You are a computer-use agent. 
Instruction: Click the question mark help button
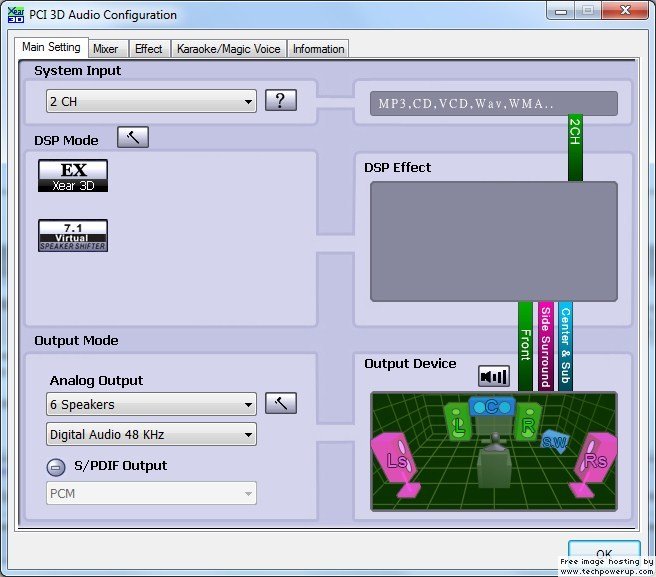click(x=281, y=100)
